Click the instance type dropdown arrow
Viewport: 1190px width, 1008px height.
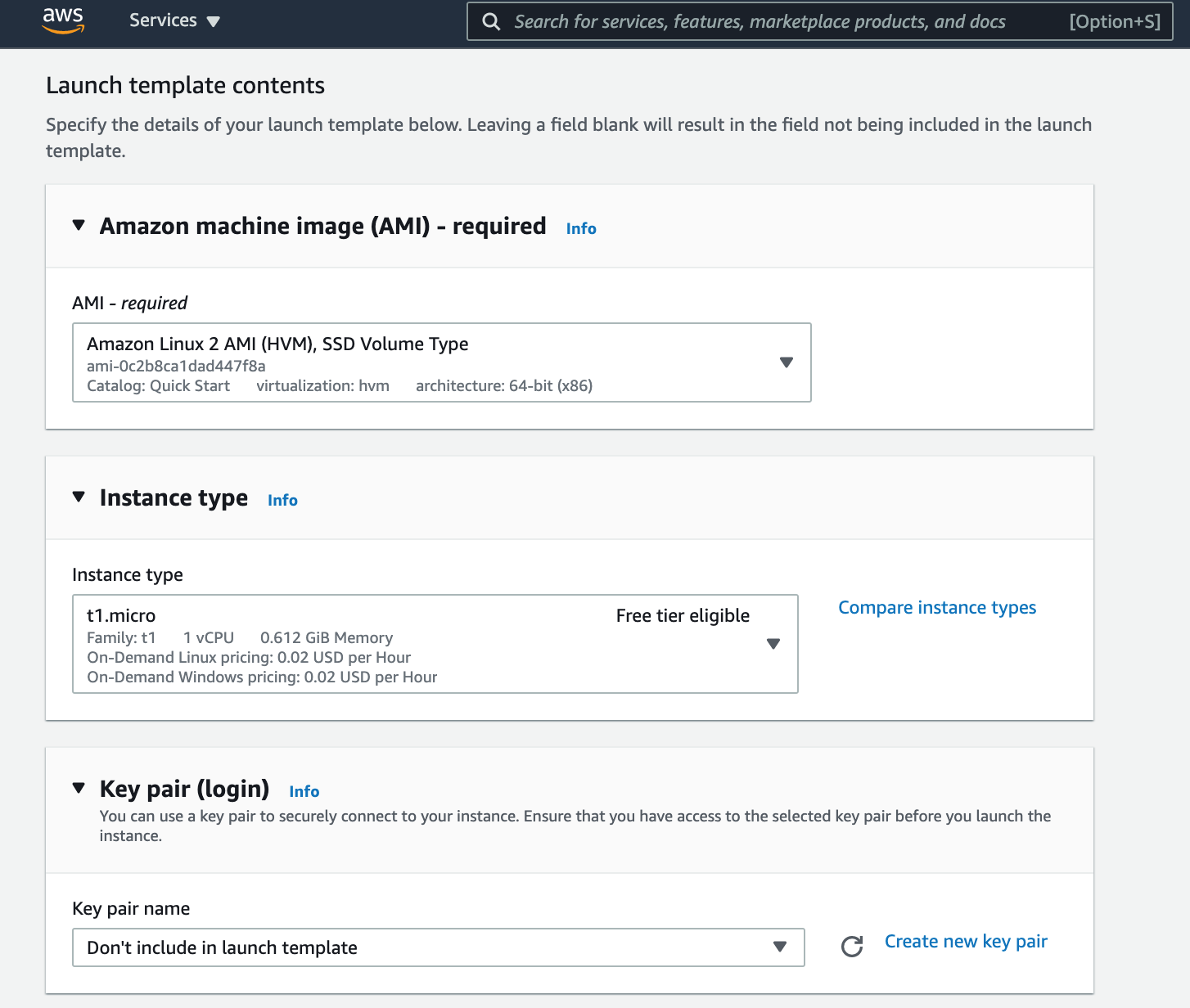click(x=773, y=644)
